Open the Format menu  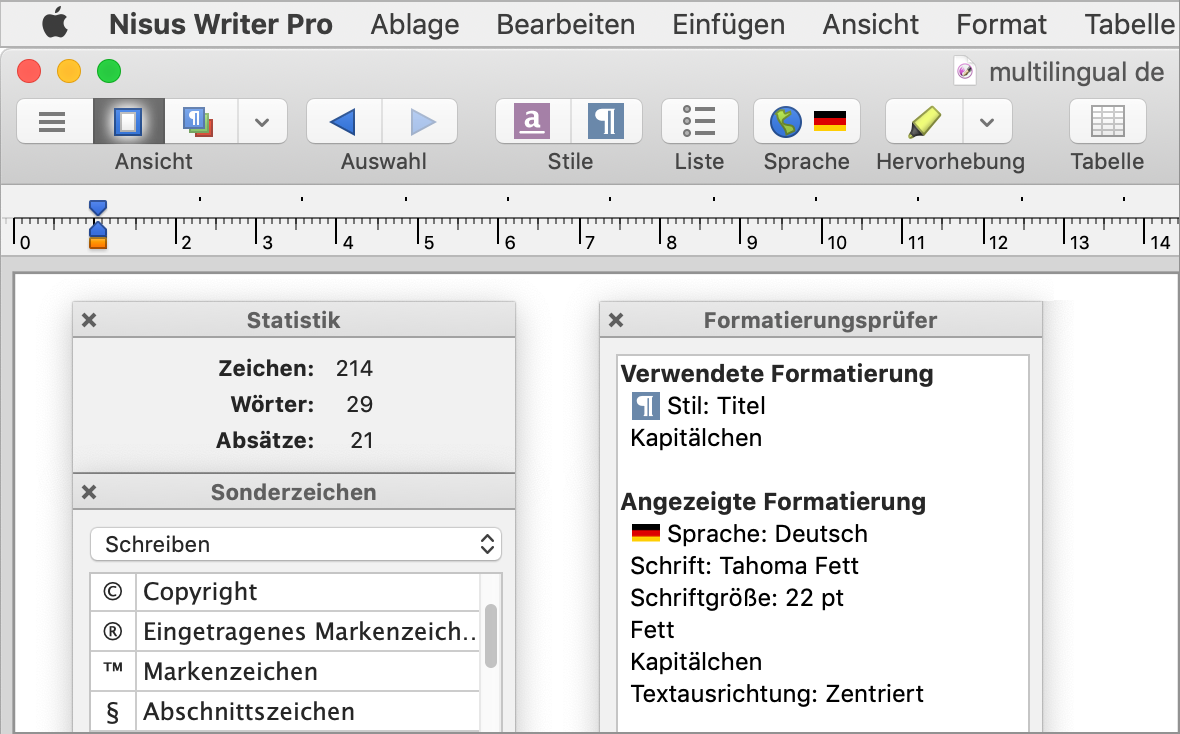click(1001, 24)
